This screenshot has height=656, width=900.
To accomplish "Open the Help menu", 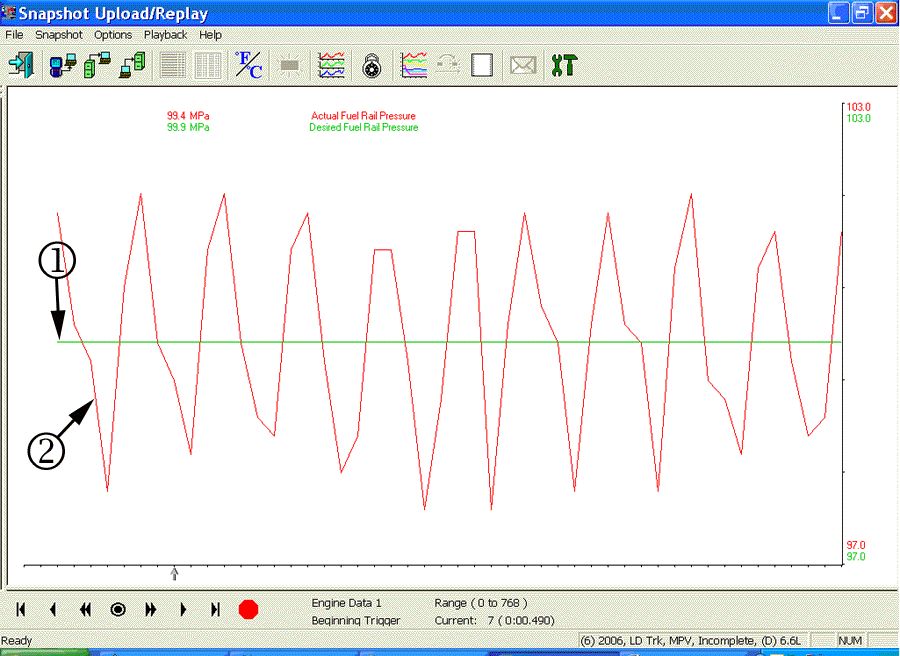I will point(210,35).
